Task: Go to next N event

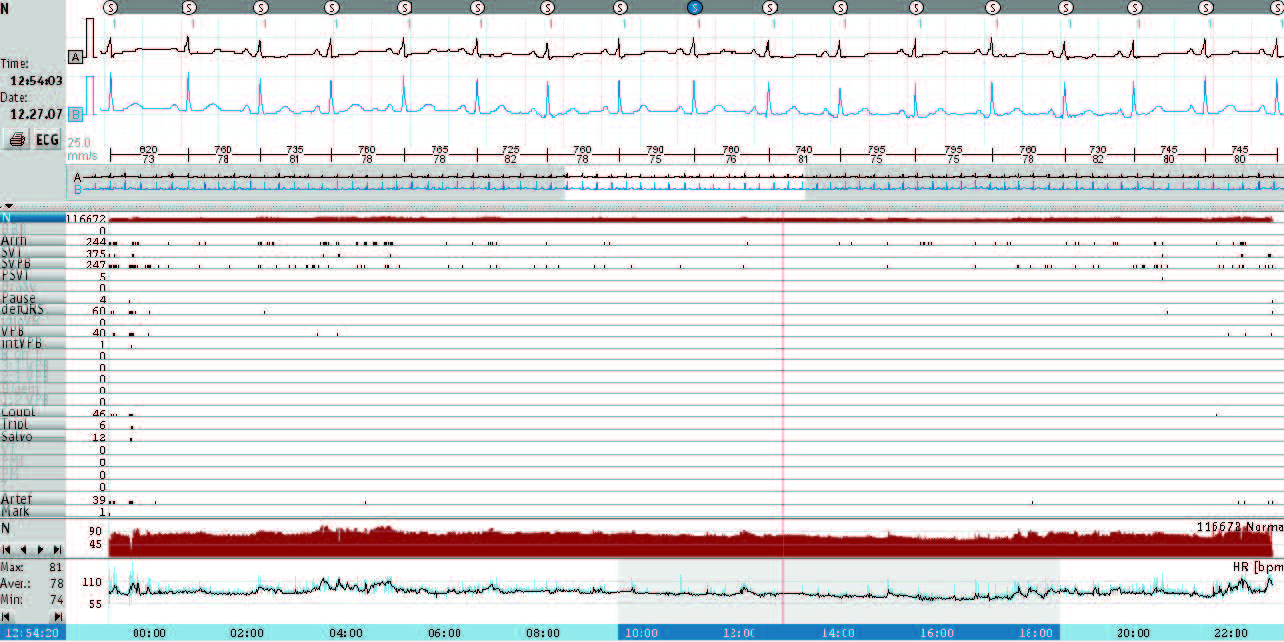Action: click(40, 550)
